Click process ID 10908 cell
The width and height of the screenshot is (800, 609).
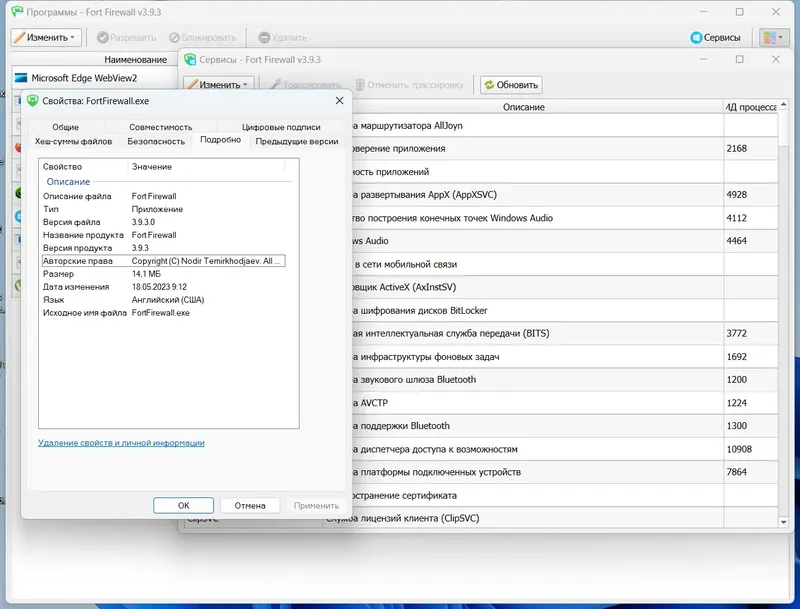(751, 449)
